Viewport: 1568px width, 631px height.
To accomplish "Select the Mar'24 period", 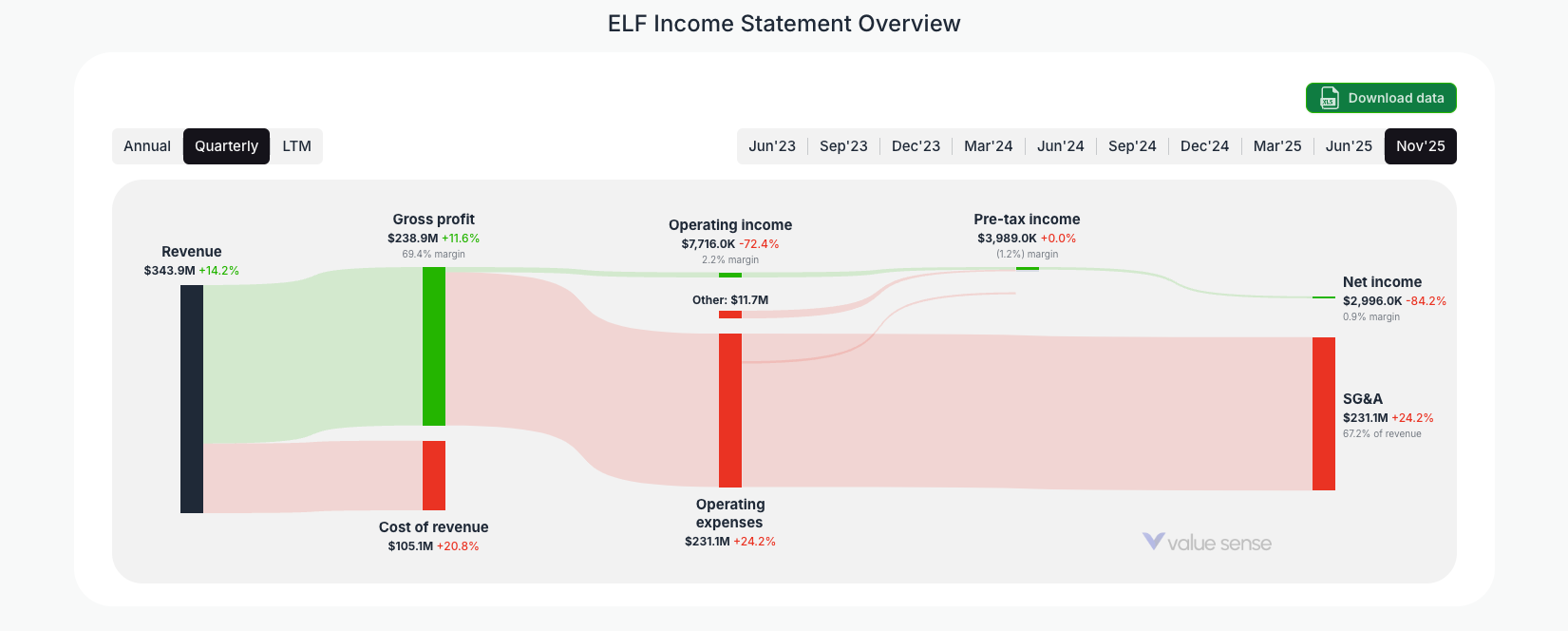I will [x=989, y=145].
